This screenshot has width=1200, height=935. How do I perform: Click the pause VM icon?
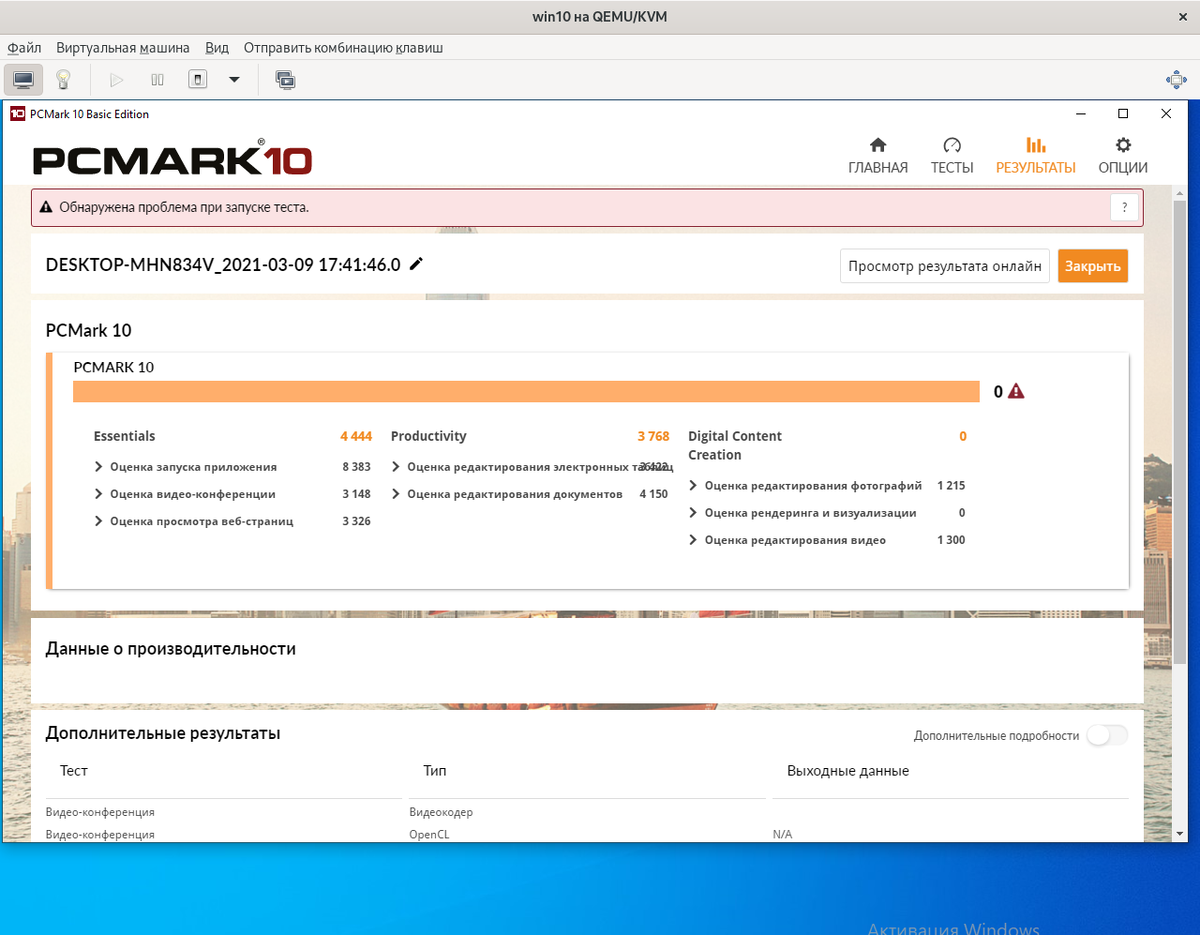[x=157, y=79]
